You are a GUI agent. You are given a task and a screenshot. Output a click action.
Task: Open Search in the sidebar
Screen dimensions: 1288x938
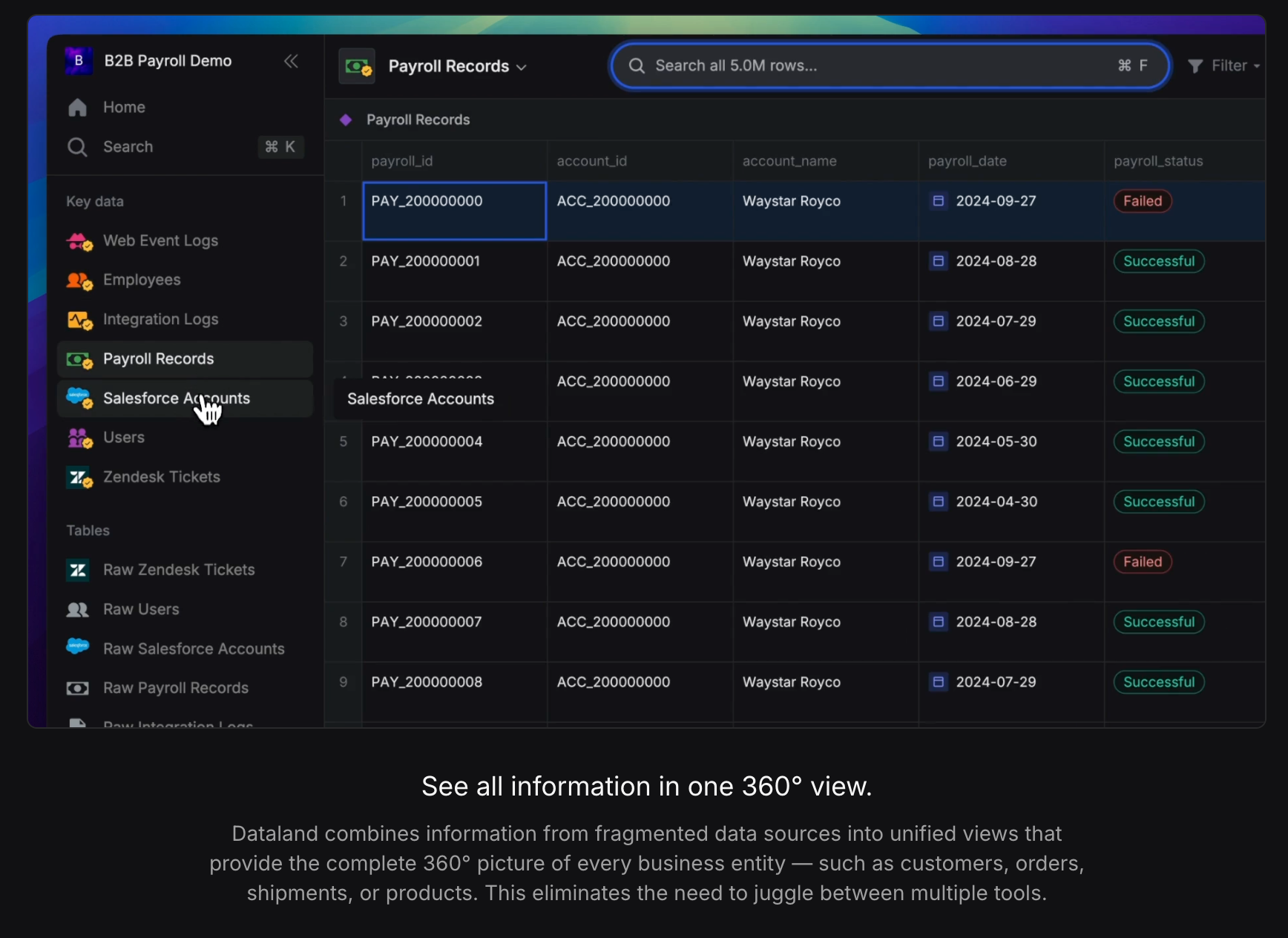pyautogui.click(x=128, y=147)
